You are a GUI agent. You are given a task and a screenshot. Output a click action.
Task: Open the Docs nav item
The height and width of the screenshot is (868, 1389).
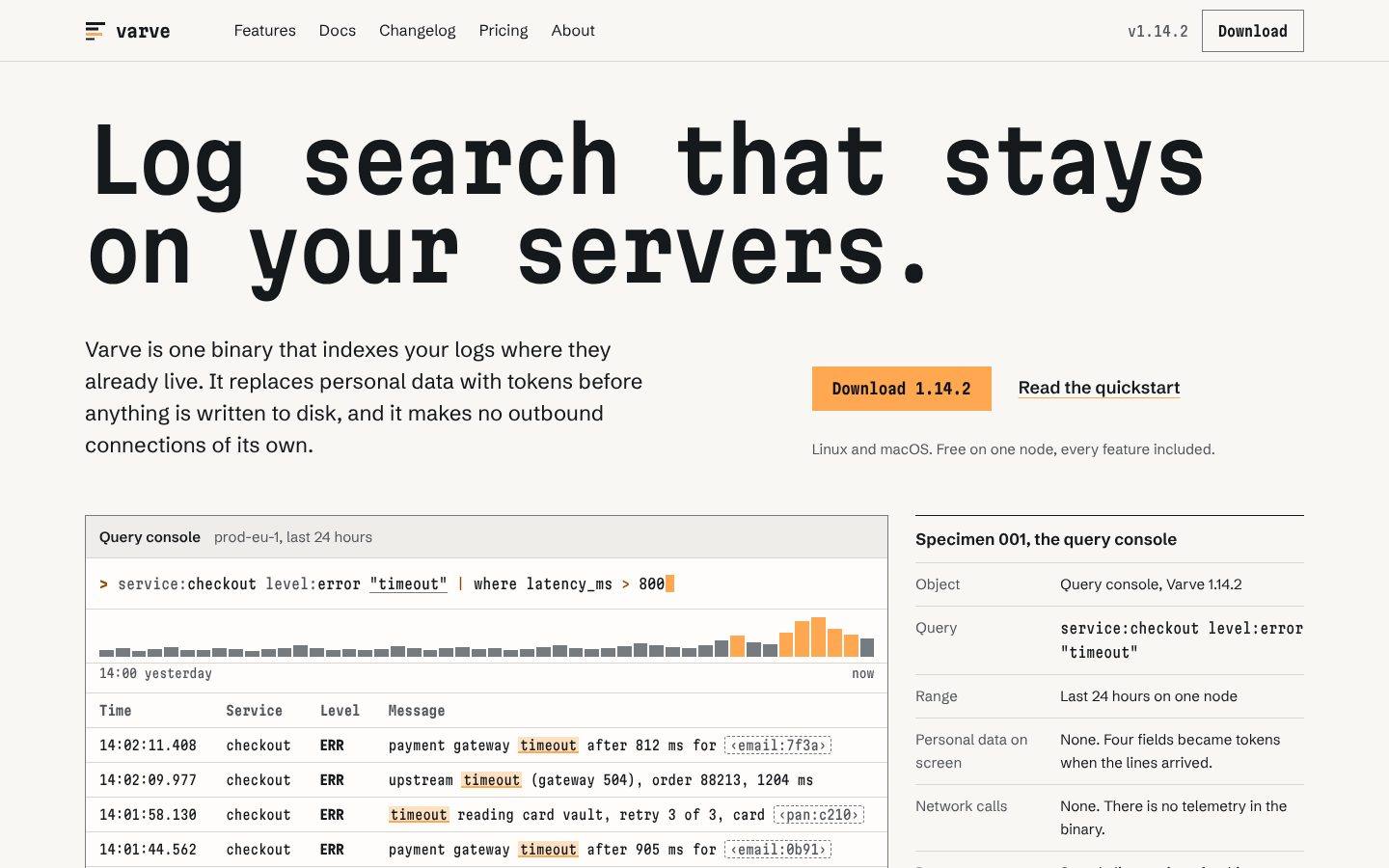click(338, 31)
